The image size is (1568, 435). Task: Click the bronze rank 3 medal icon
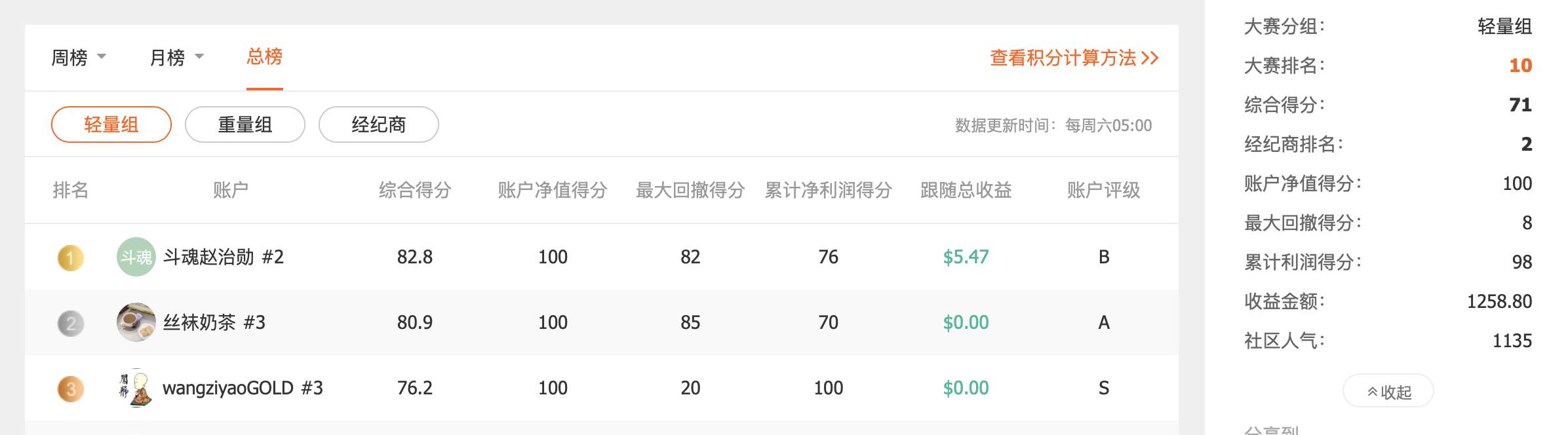coord(71,388)
